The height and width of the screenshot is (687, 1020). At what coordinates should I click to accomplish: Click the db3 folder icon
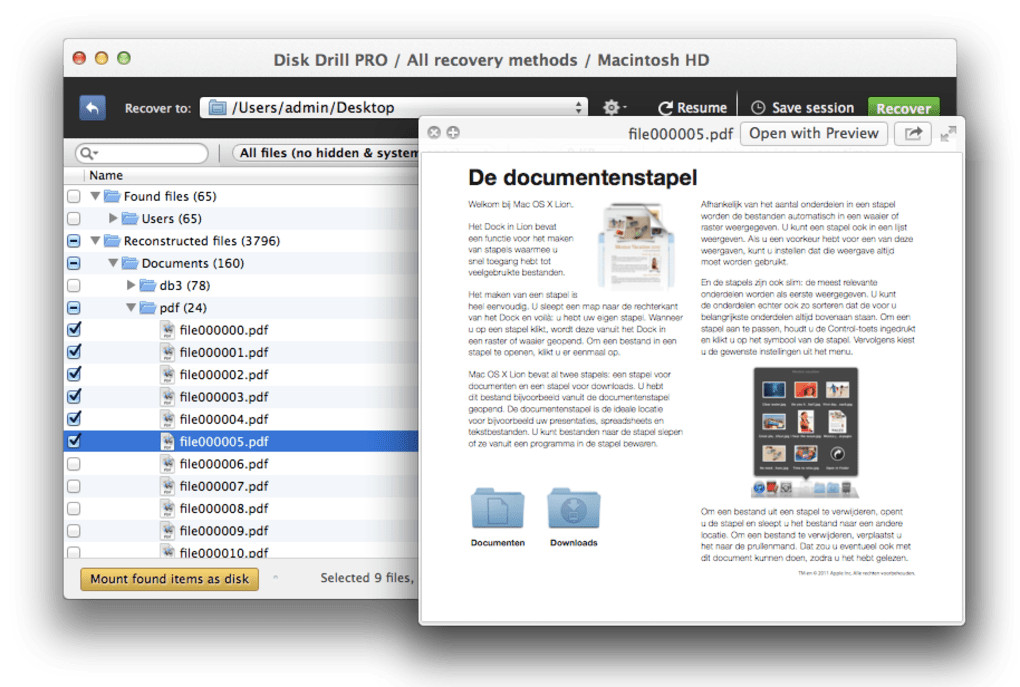[148, 285]
